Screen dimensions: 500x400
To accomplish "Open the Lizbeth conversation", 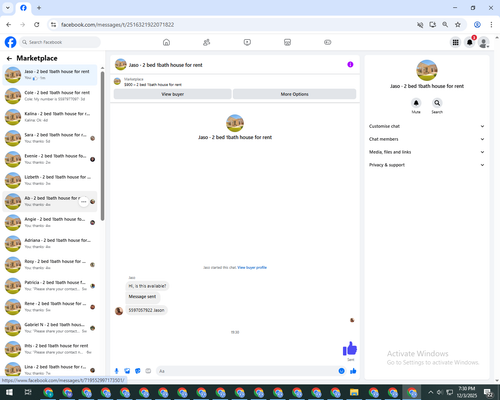I will click(50, 180).
